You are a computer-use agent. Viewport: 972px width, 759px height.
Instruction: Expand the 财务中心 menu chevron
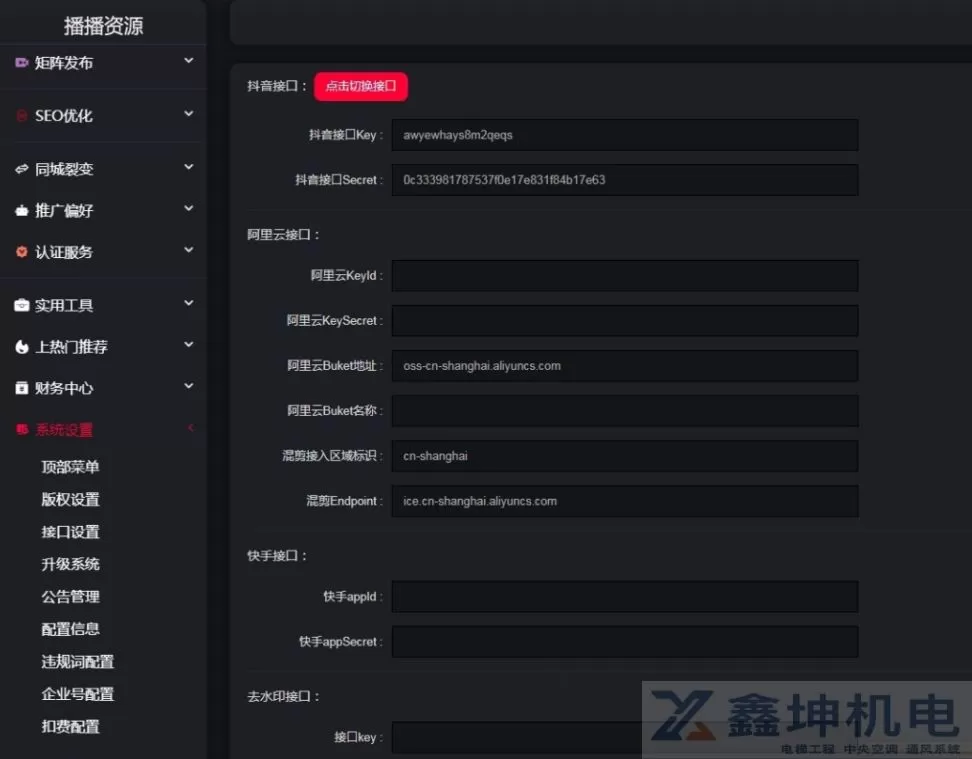189,387
